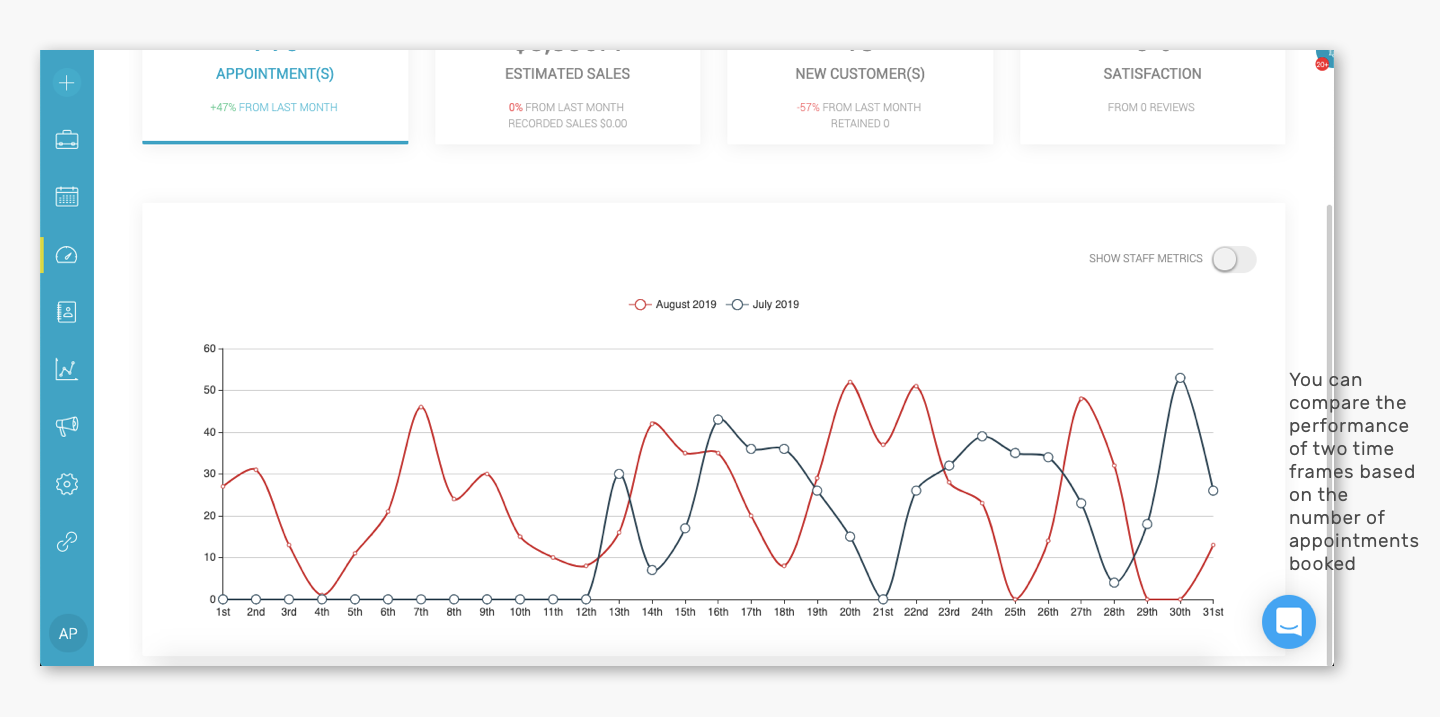Click the '31st' x-axis label

pyautogui.click(x=1213, y=612)
